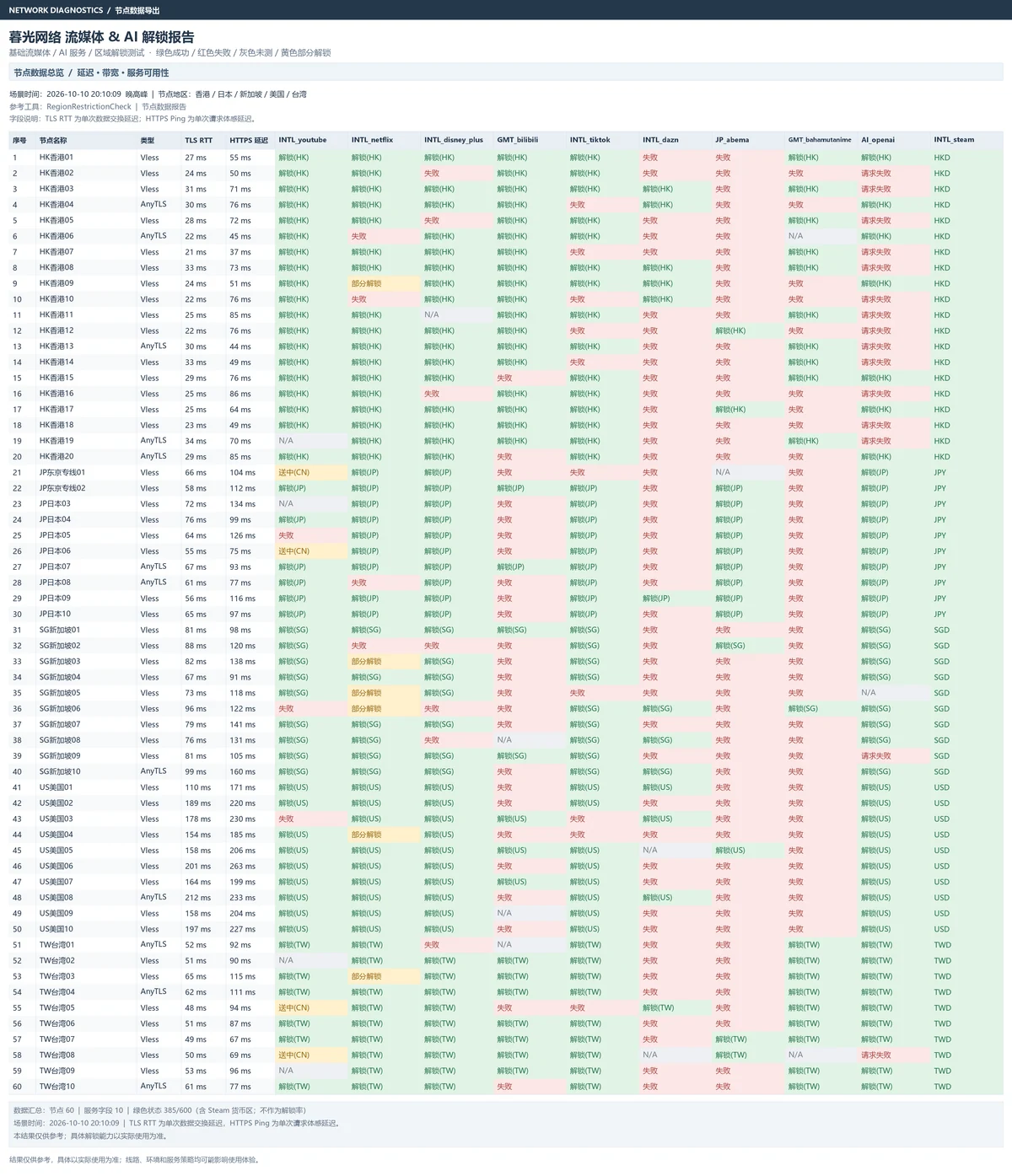Select the INTL_netflix column header
1012x1176 pixels.
(x=372, y=140)
